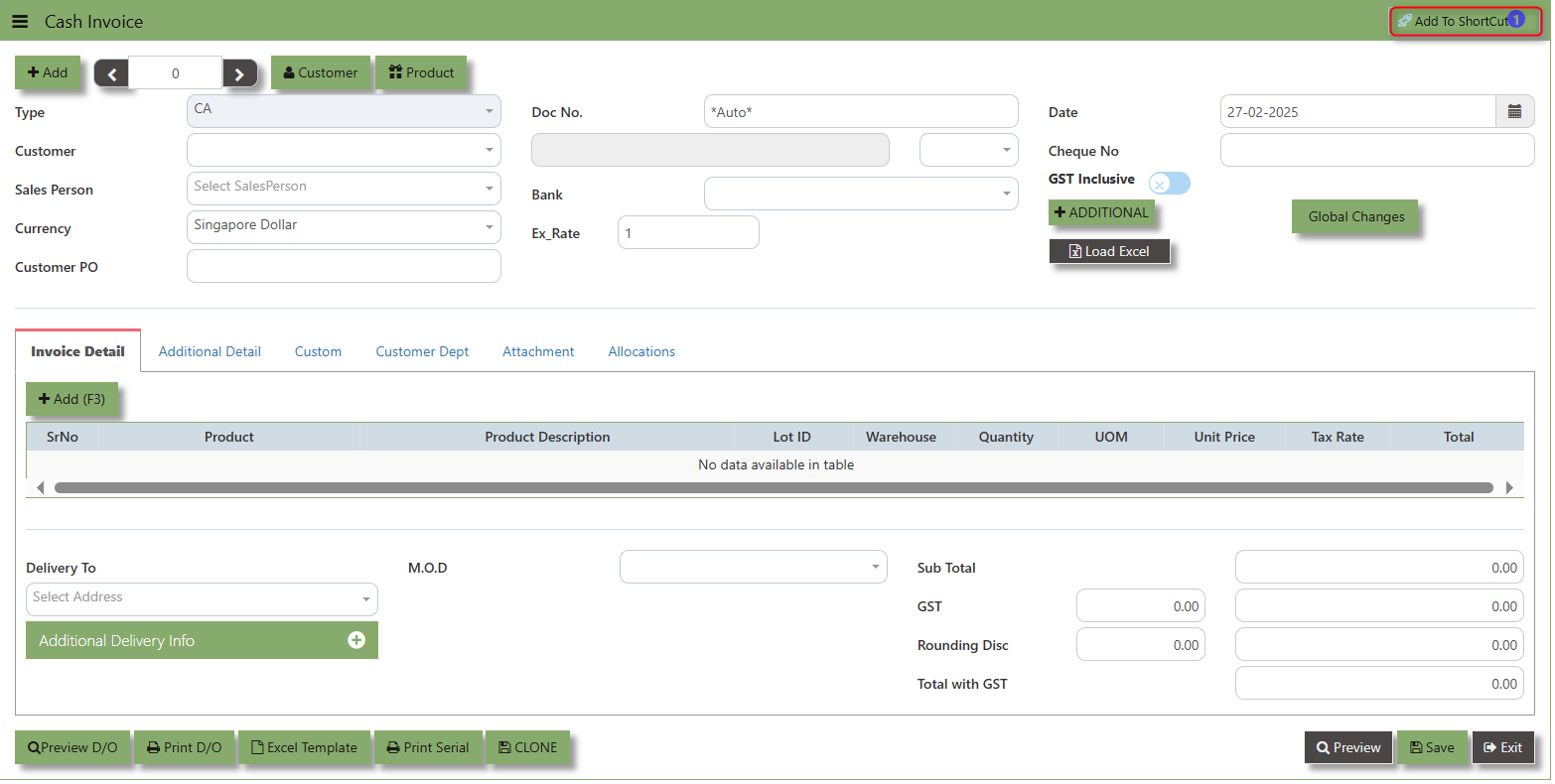The height and width of the screenshot is (784, 1555).
Task: Open Select Address delivery dropdown
Action: click(x=202, y=598)
